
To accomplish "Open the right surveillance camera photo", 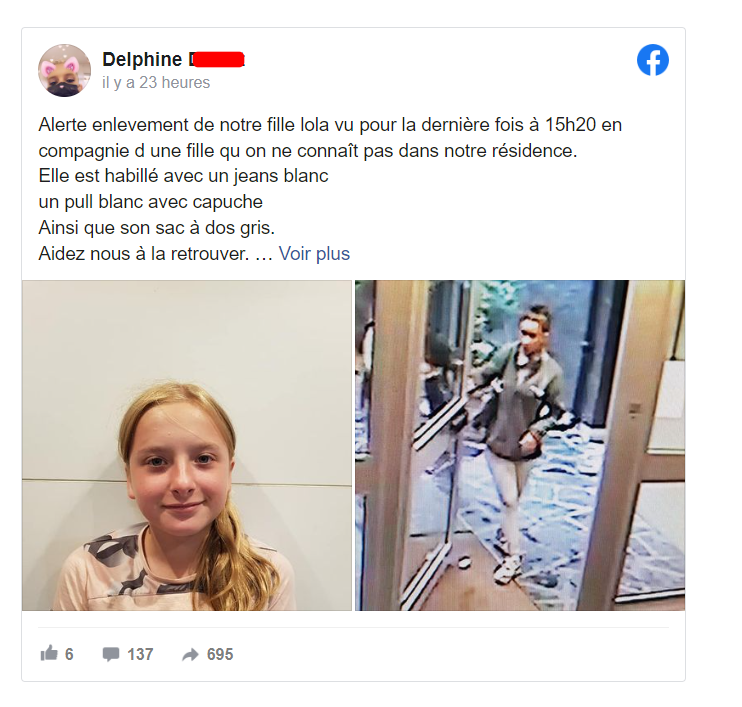I will 520,445.
